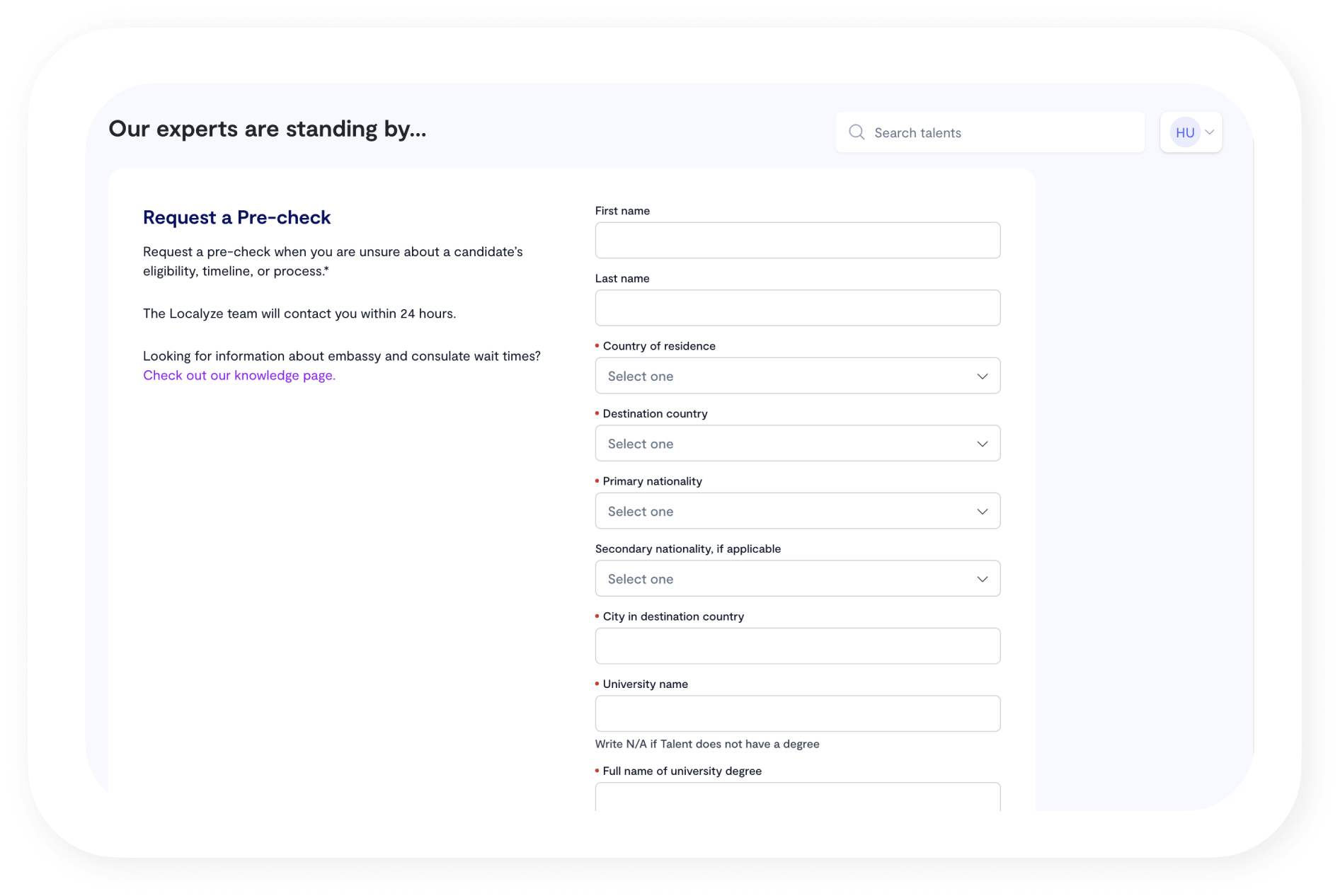Click the Country of residence chevron arrow

point(982,376)
